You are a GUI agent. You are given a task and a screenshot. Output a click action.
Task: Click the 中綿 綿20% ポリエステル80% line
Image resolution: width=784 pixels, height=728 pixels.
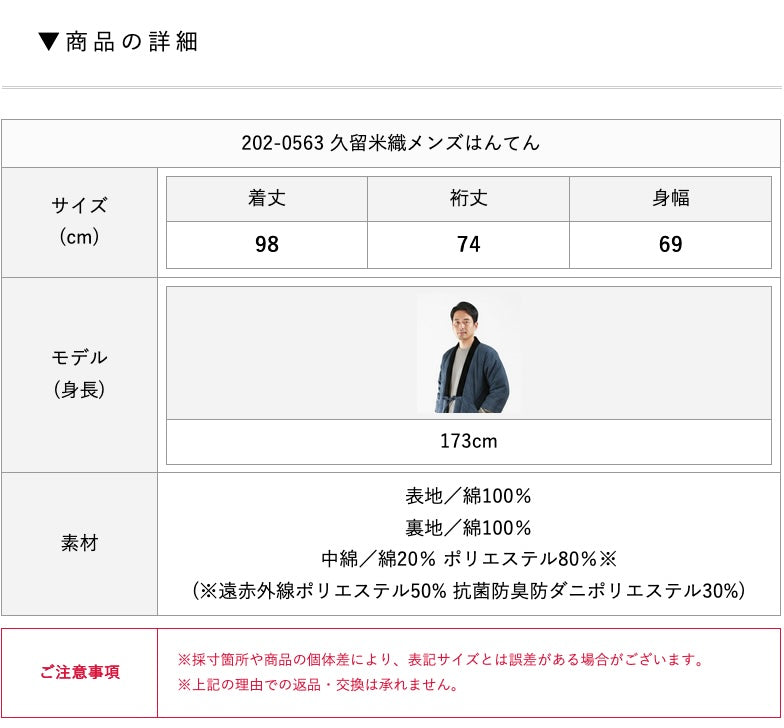[x=468, y=559]
